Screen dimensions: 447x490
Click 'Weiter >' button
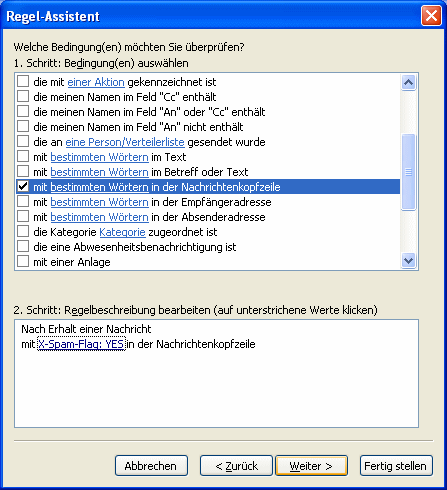coord(311,466)
